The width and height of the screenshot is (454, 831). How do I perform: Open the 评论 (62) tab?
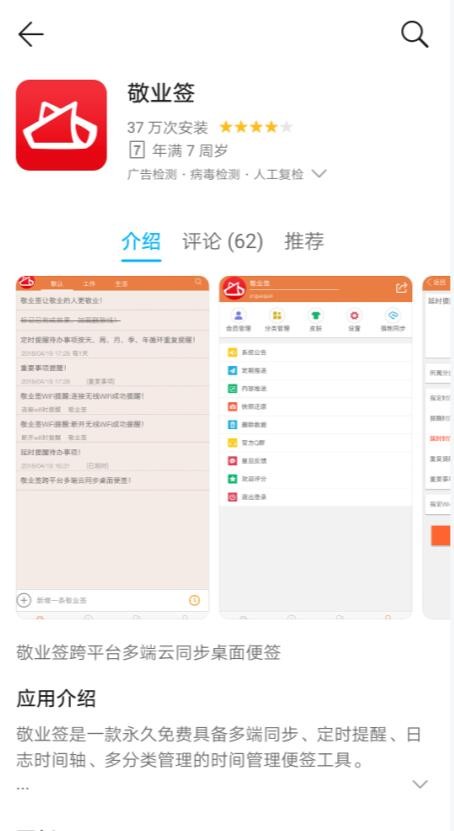tap(222, 242)
